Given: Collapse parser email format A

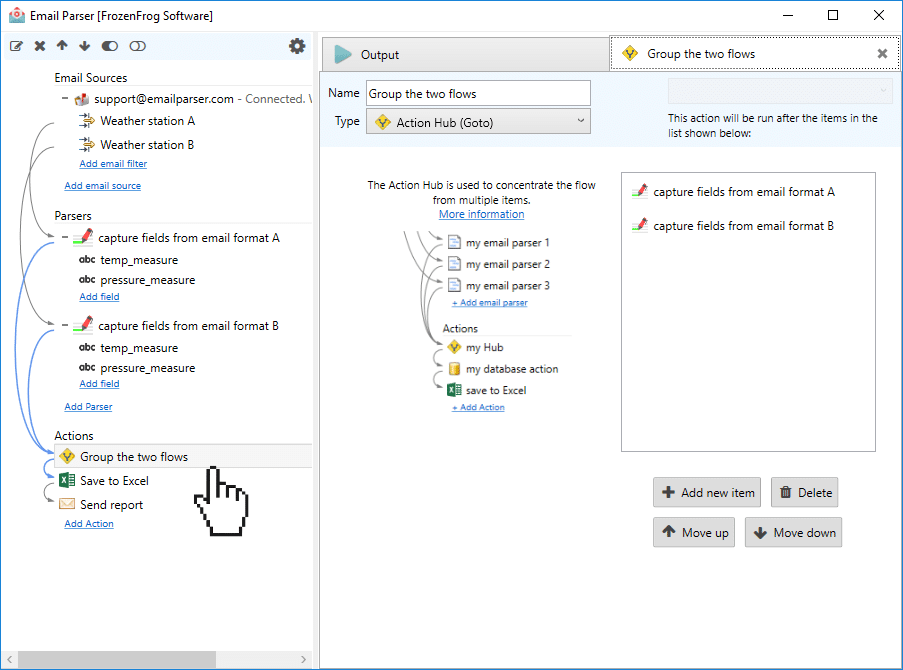Looking at the screenshot, I should point(65,237).
